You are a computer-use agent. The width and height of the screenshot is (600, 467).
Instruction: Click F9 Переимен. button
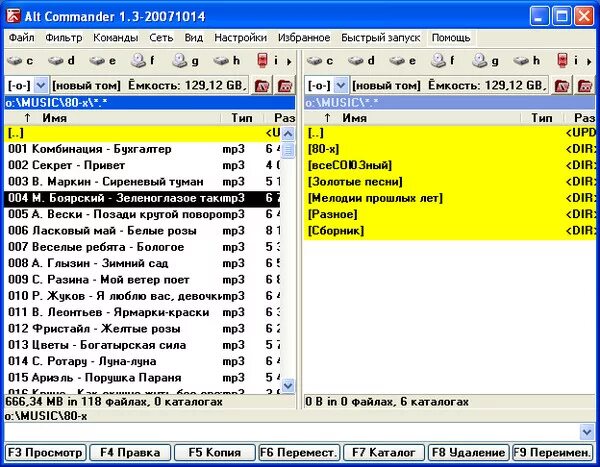point(553,452)
